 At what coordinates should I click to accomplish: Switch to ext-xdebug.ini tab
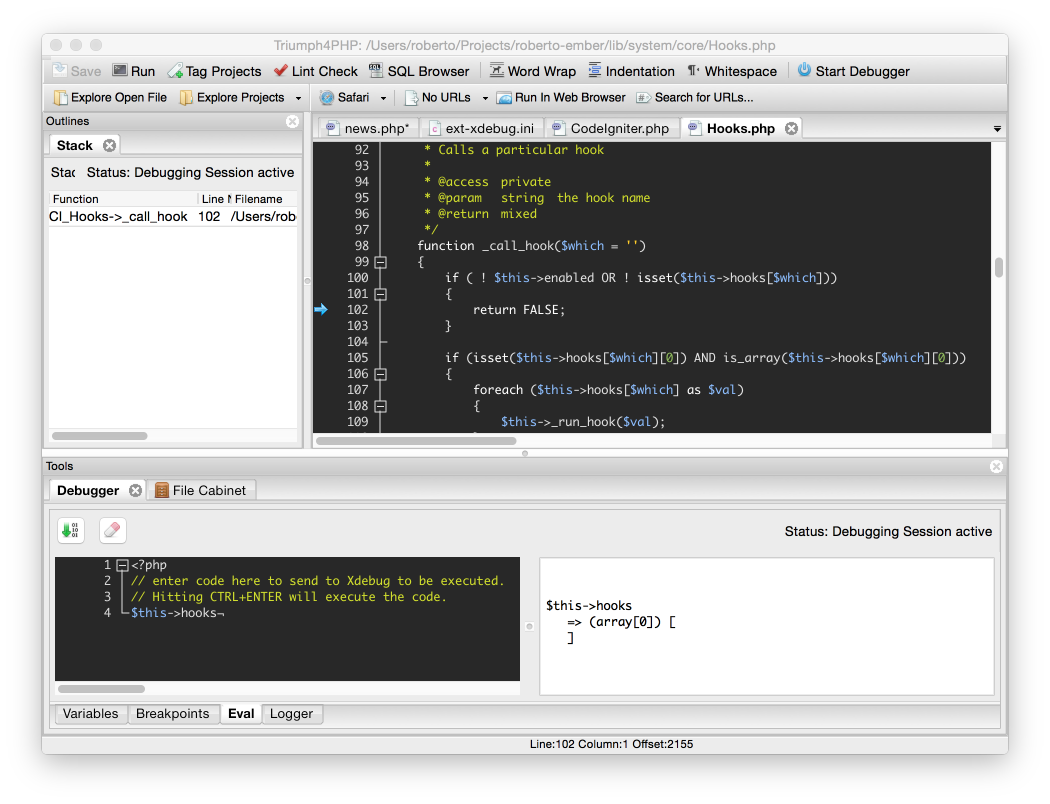(482, 129)
